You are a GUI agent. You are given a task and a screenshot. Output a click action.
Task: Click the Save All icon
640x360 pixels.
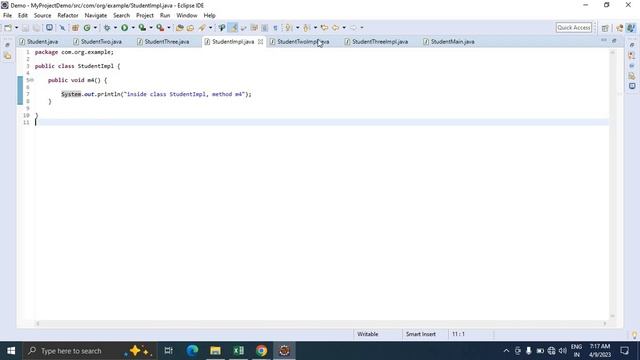point(36,28)
